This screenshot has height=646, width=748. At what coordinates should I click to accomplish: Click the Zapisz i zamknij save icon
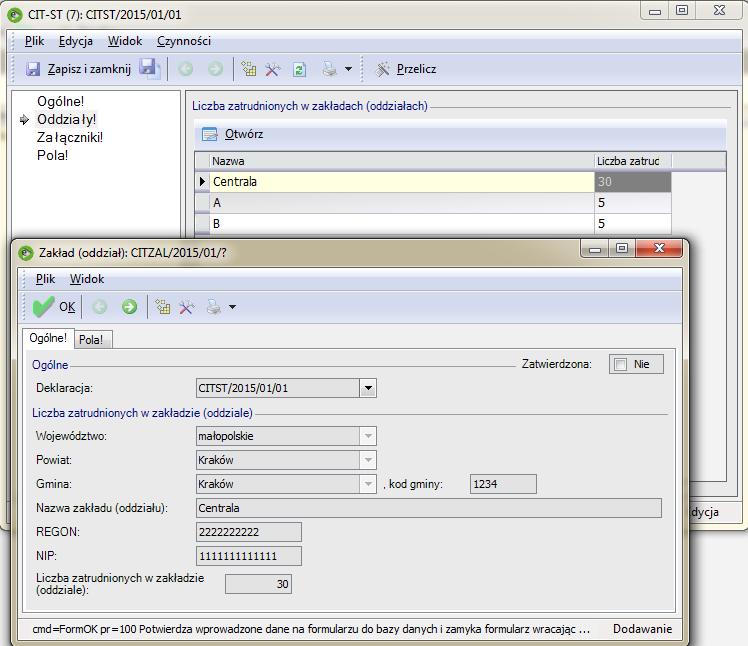point(32,69)
